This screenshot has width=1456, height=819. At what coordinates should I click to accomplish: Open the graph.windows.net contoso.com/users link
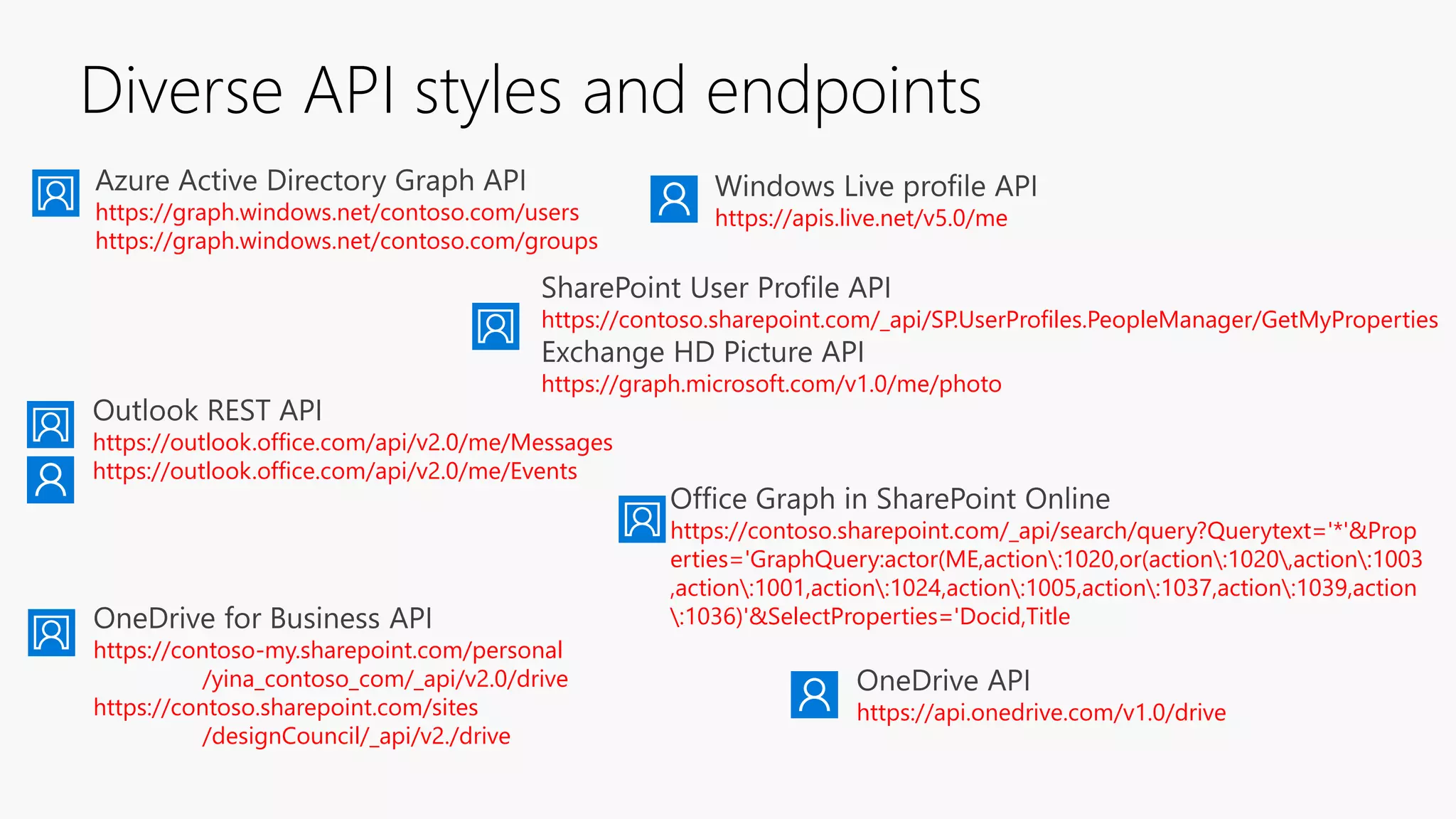click(337, 213)
